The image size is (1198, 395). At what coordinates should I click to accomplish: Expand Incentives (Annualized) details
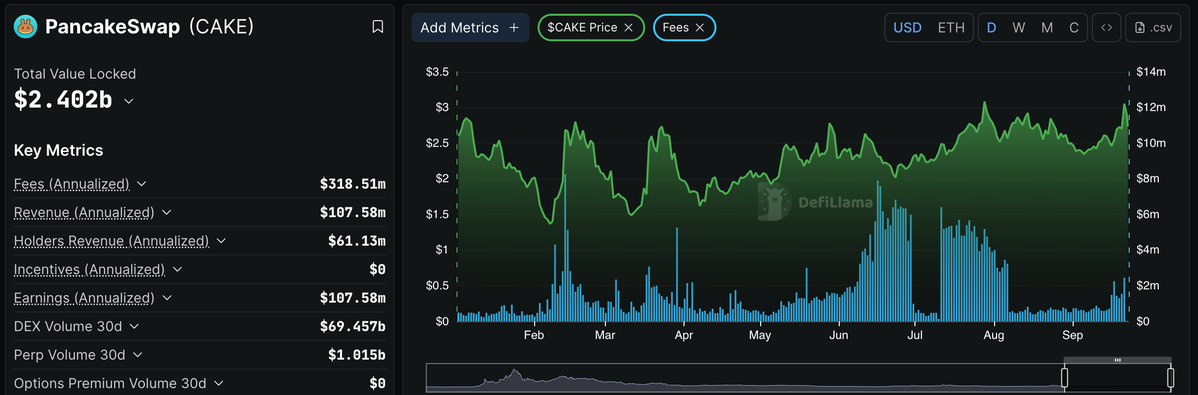pos(177,269)
